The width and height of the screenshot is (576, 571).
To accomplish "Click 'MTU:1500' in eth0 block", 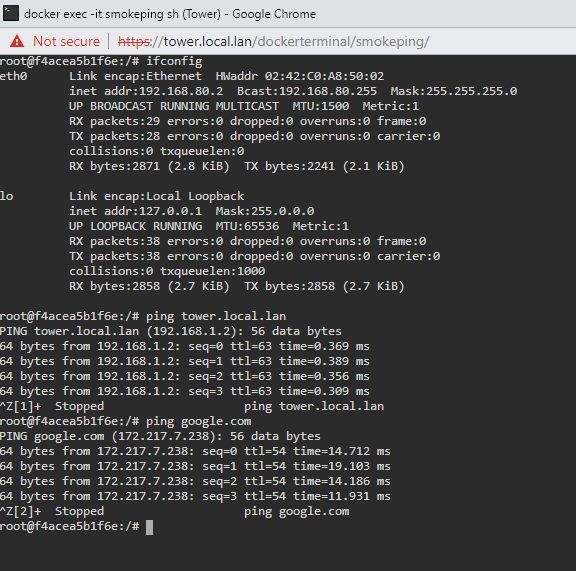I will coord(321,106).
